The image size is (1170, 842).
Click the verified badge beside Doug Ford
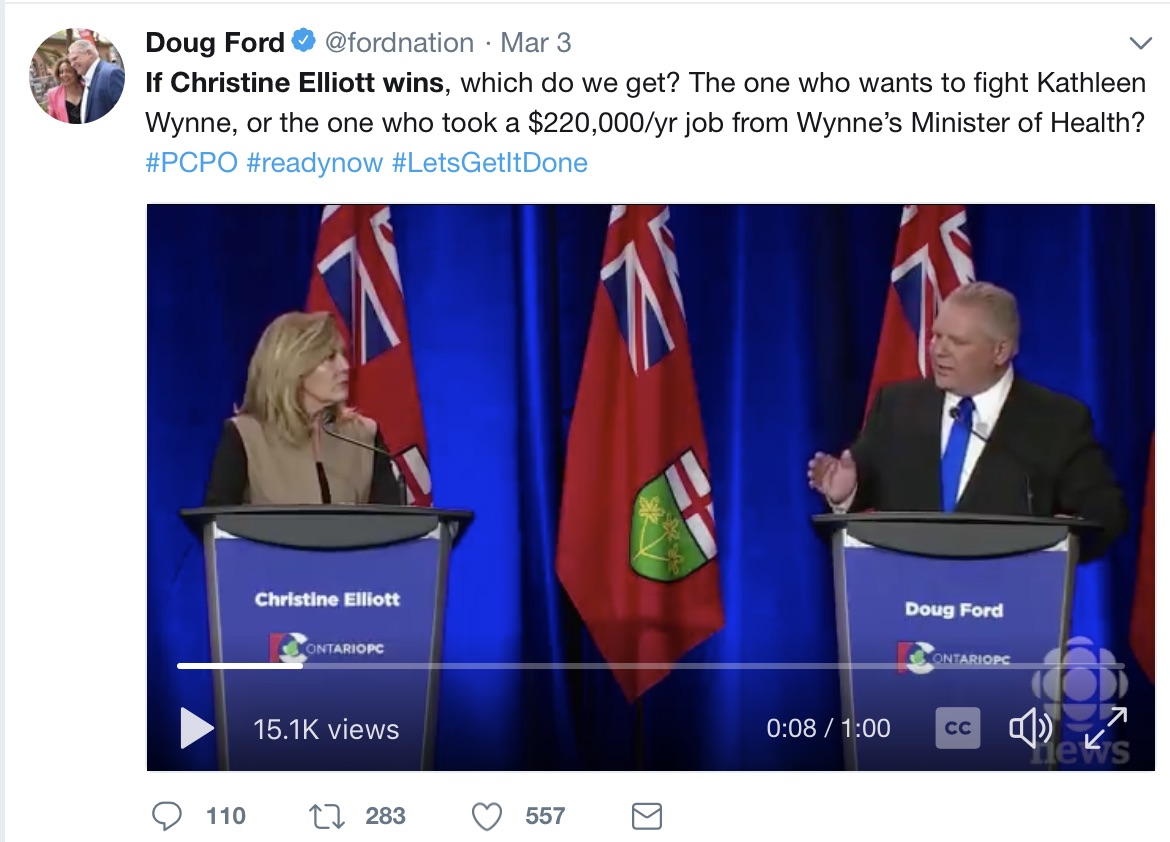[x=303, y=41]
